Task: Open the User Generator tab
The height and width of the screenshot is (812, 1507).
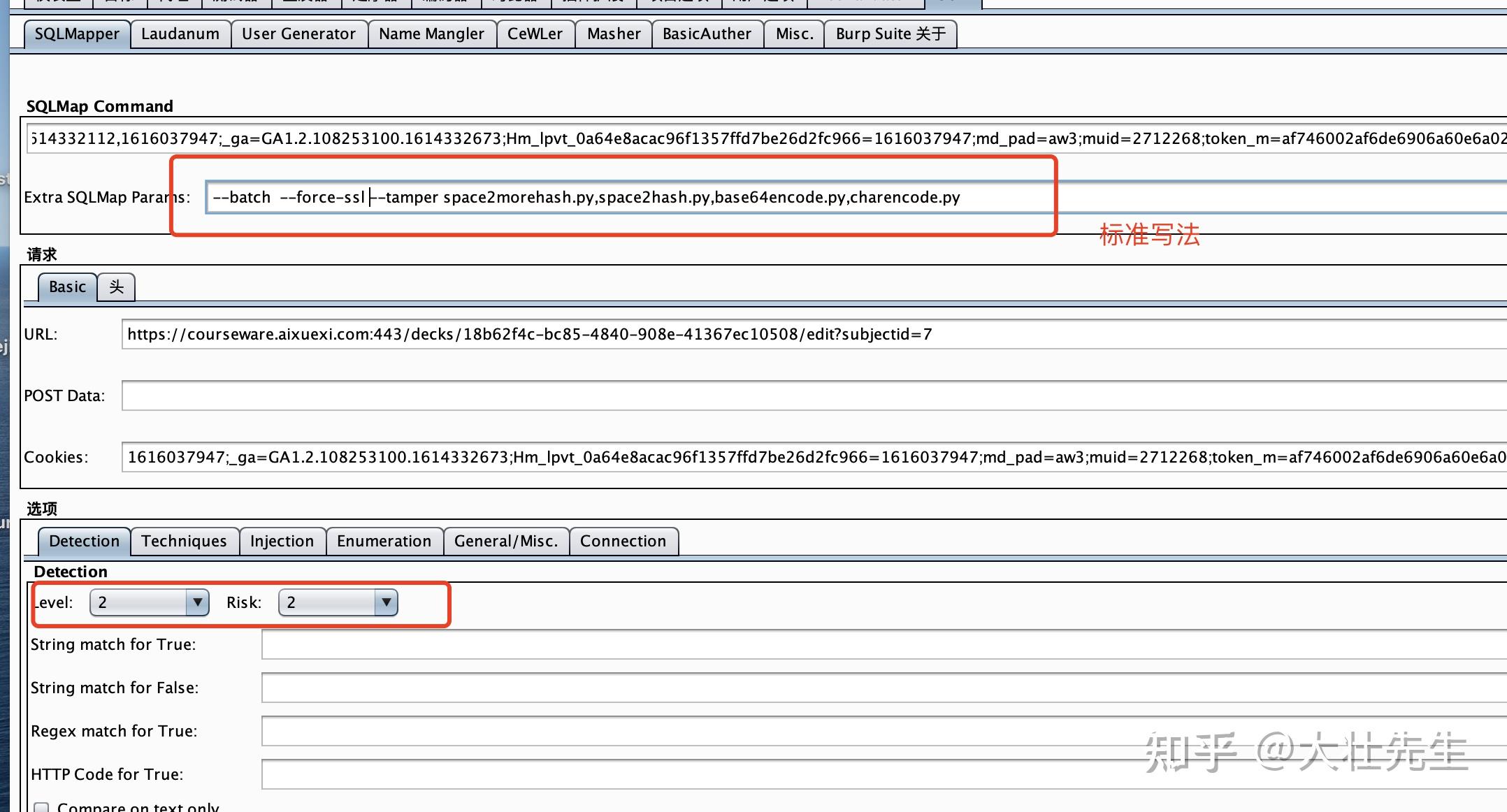Action: click(298, 33)
